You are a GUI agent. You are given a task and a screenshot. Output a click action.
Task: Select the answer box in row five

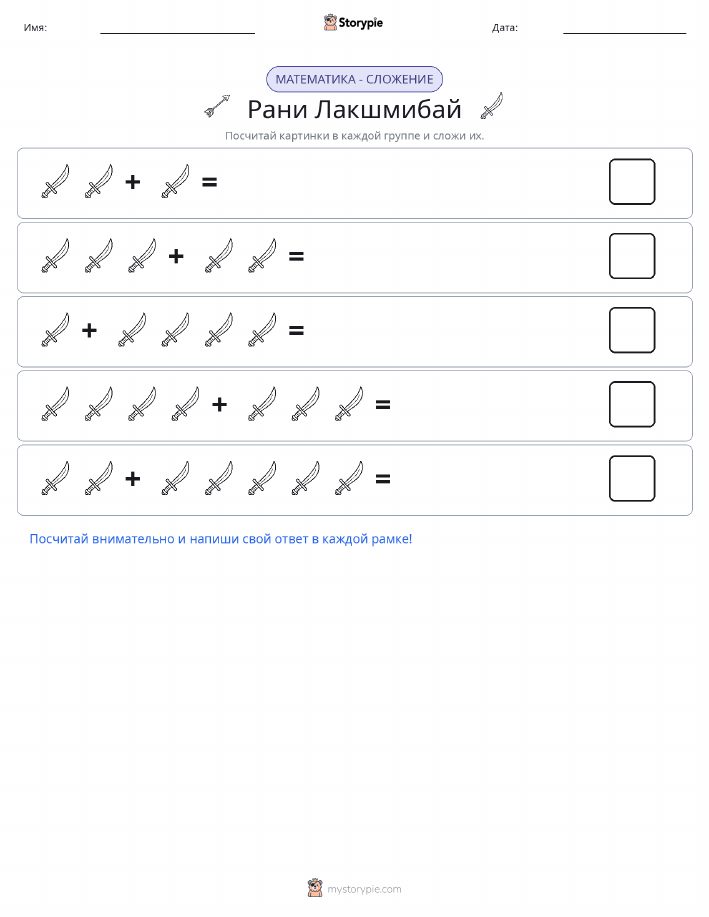click(632, 478)
